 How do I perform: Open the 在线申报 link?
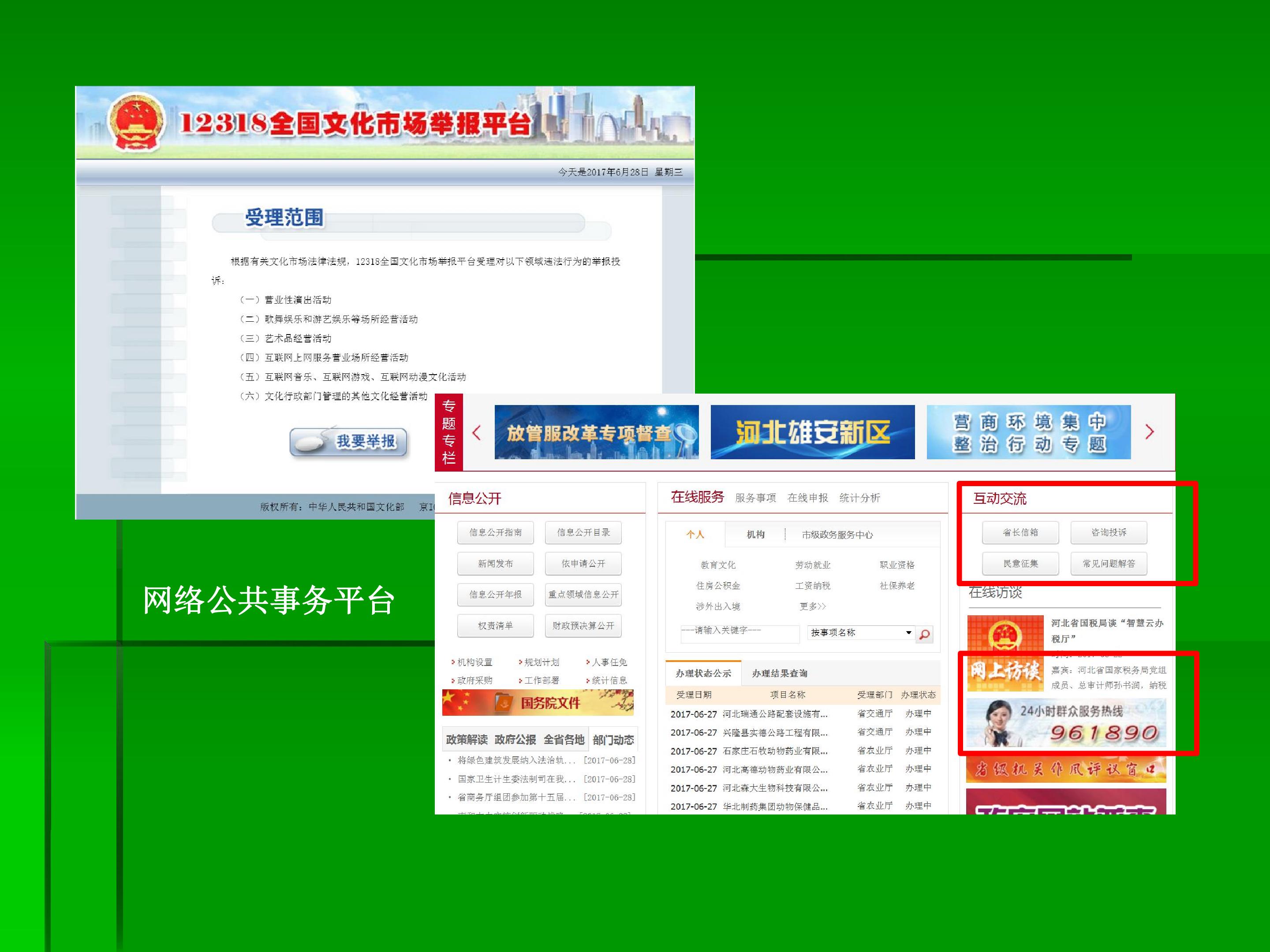[807, 498]
